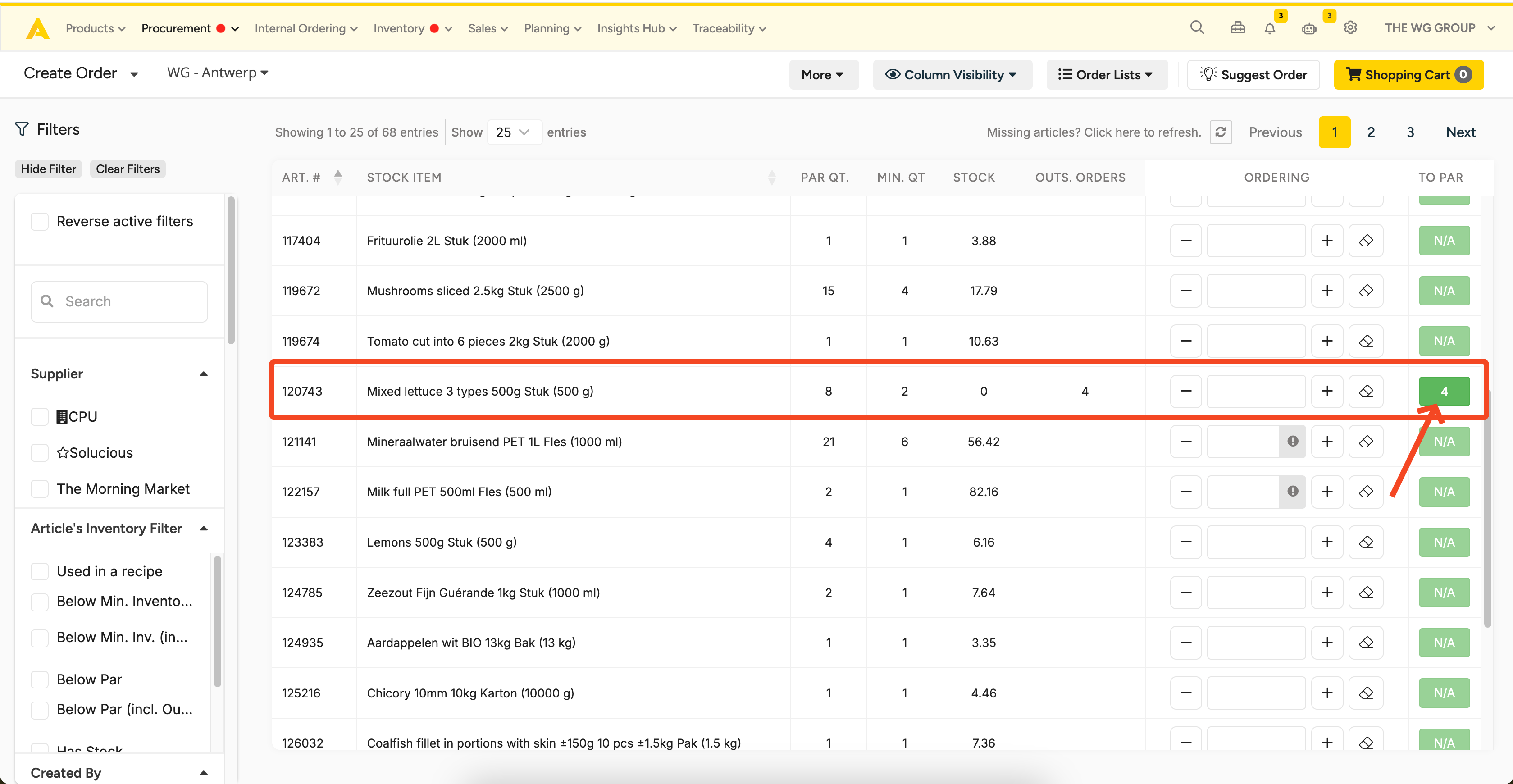Click the search magnifier icon in top bar
The height and width of the screenshot is (784, 1513).
tap(1196, 27)
